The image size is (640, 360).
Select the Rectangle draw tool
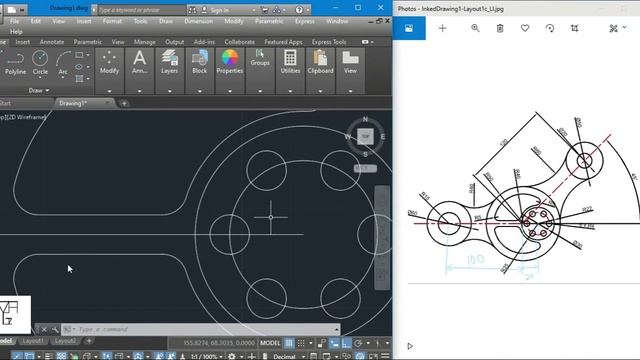click(80, 55)
